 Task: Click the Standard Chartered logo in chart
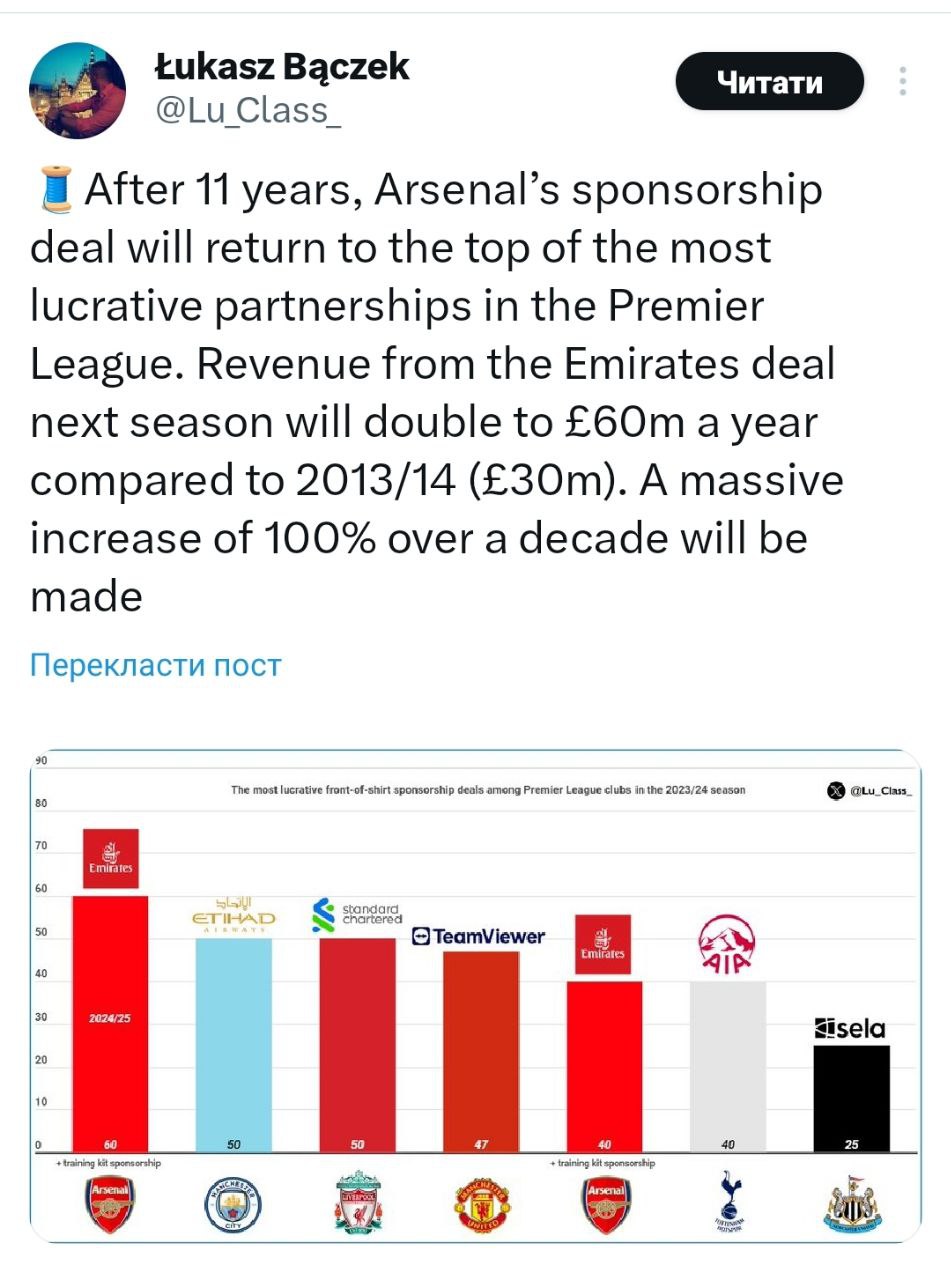click(x=357, y=914)
